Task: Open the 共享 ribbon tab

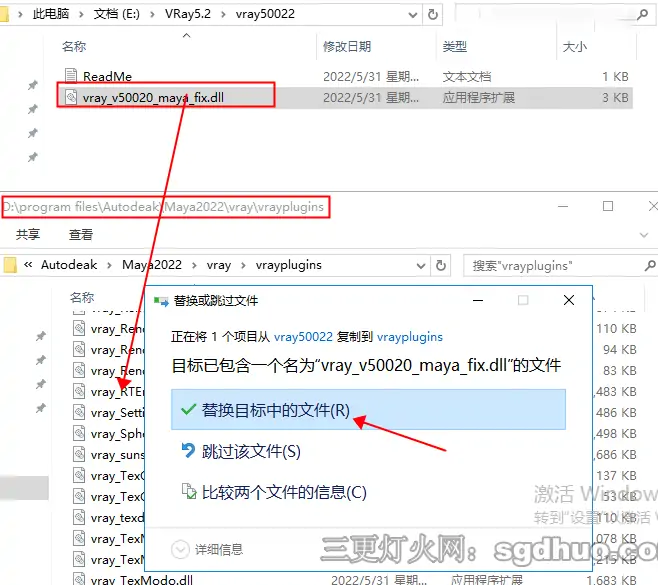Action: point(28,234)
